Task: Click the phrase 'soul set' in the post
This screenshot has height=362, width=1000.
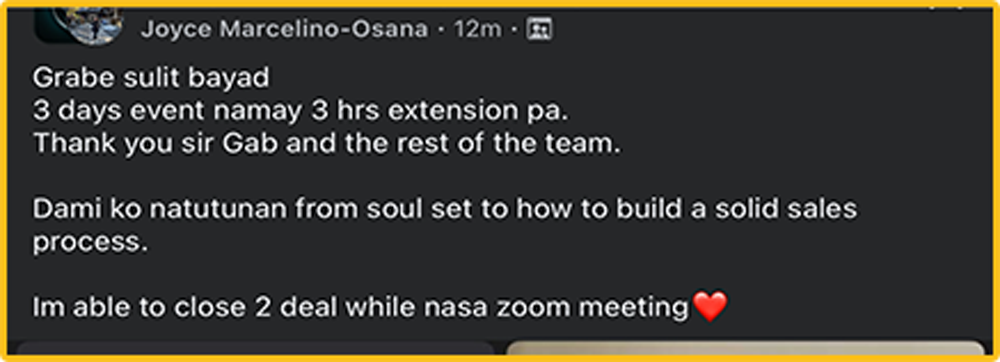Action: pos(418,210)
